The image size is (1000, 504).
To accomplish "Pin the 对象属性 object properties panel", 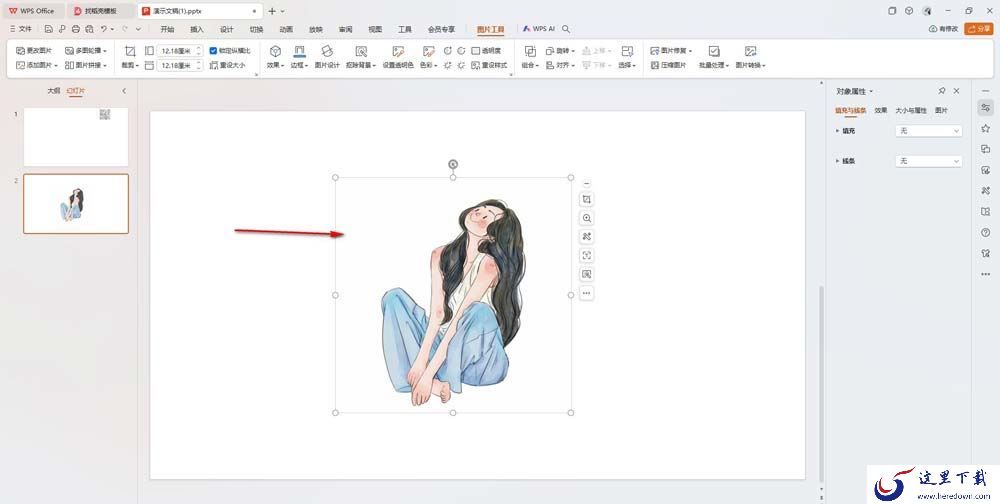I will [x=942, y=91].
